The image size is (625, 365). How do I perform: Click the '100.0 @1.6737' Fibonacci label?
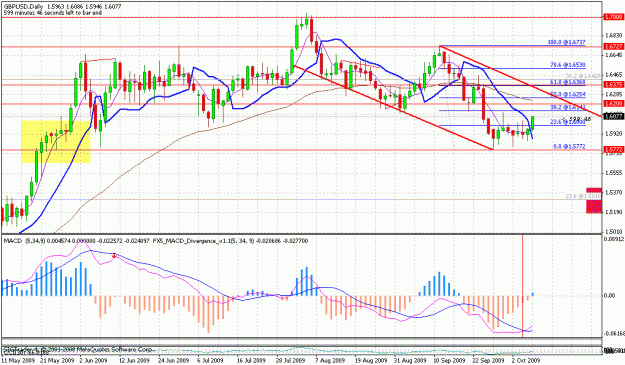pos(566,42)
